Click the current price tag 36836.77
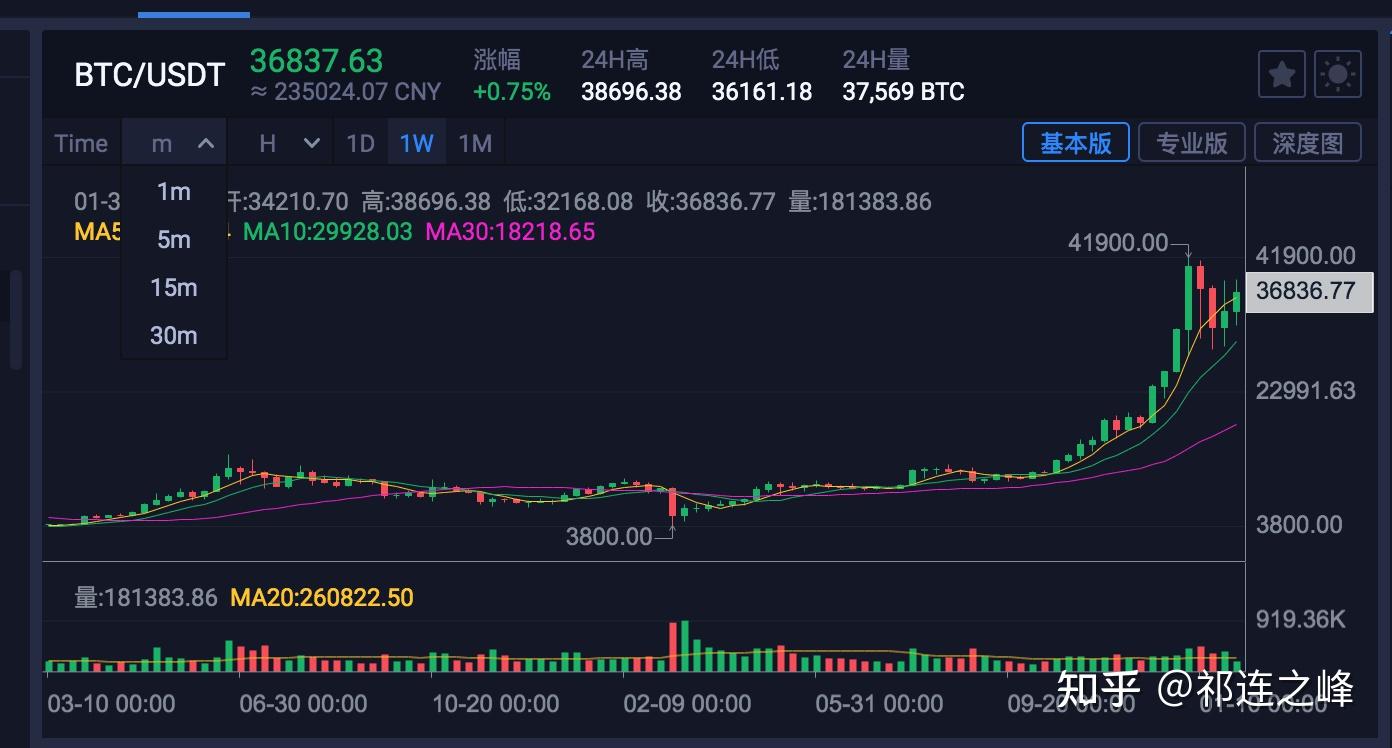Image resolution: width=1392 pixels, height=748 pixels. point(1309,291)
